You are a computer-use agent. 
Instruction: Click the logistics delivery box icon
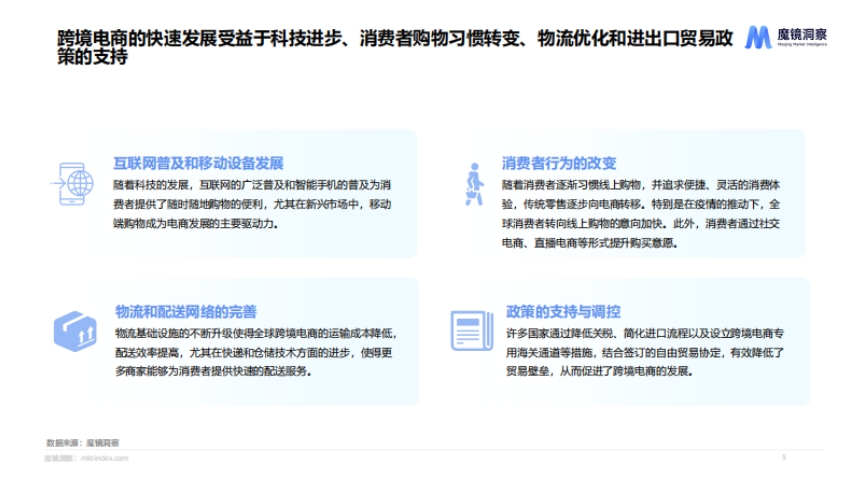click(75, 330)
